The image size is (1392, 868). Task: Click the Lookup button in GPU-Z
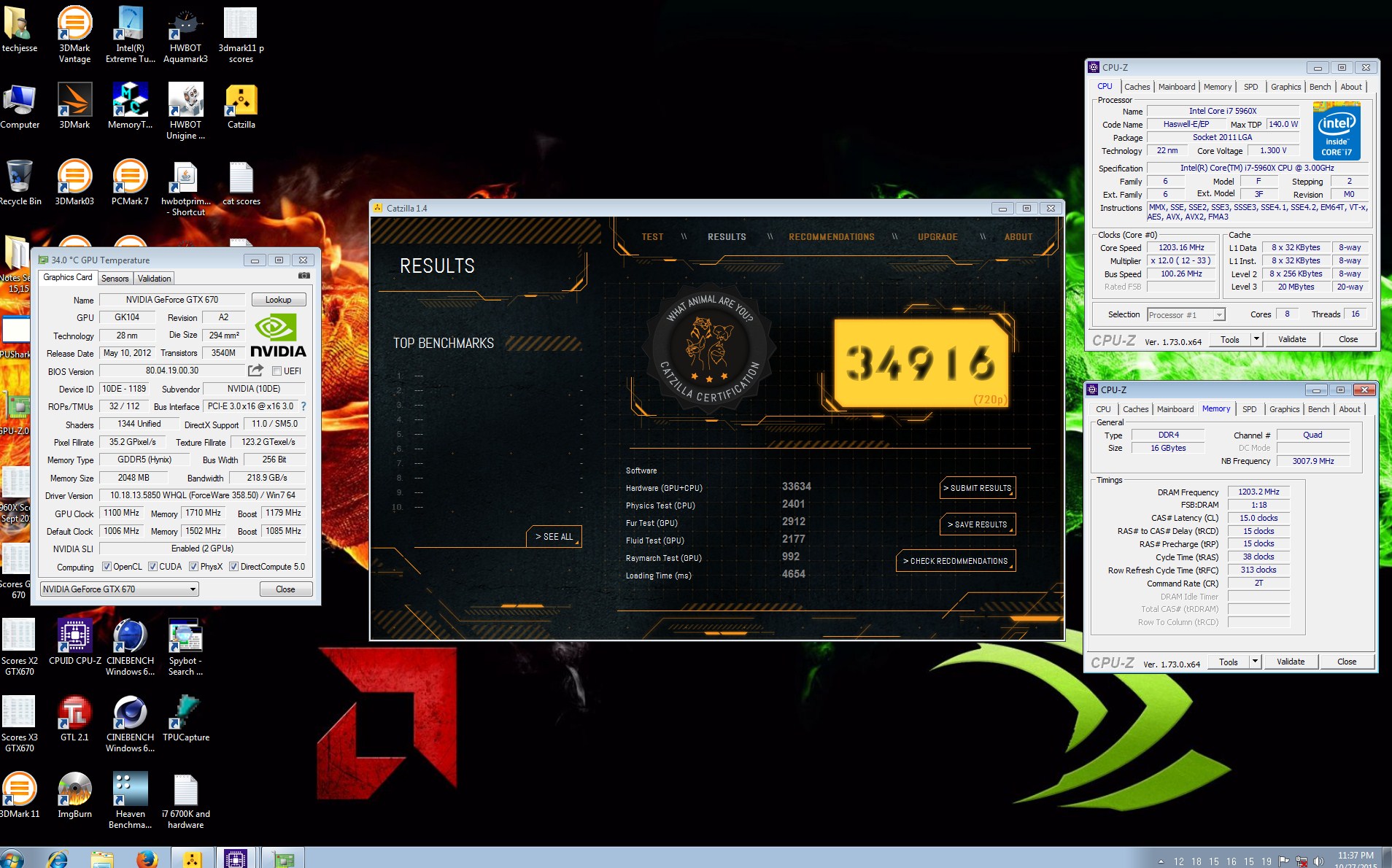(278, 300)
